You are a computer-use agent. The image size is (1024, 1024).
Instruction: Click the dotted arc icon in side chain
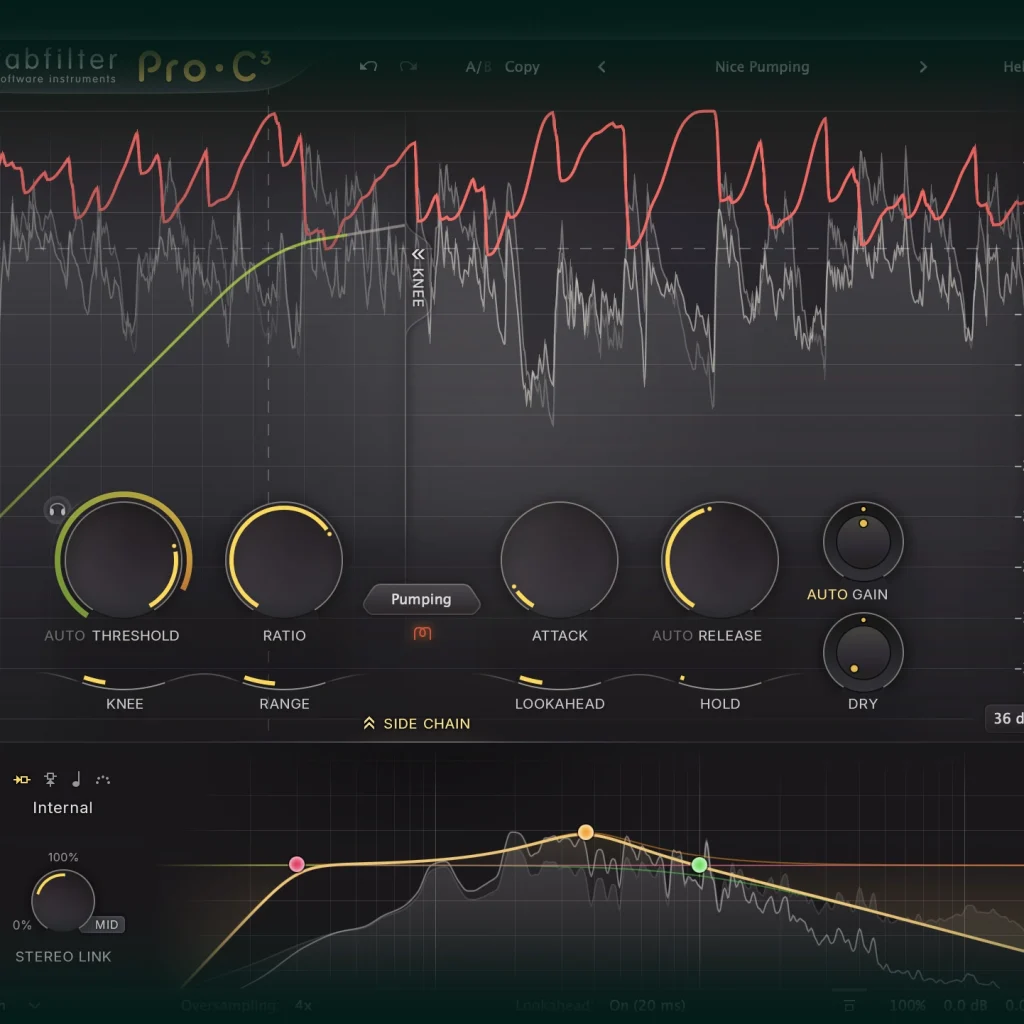(103, 779)
